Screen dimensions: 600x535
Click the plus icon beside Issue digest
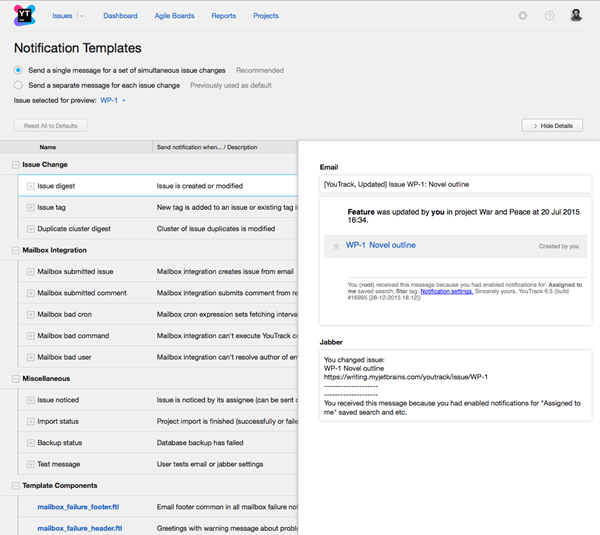point(30,186)
